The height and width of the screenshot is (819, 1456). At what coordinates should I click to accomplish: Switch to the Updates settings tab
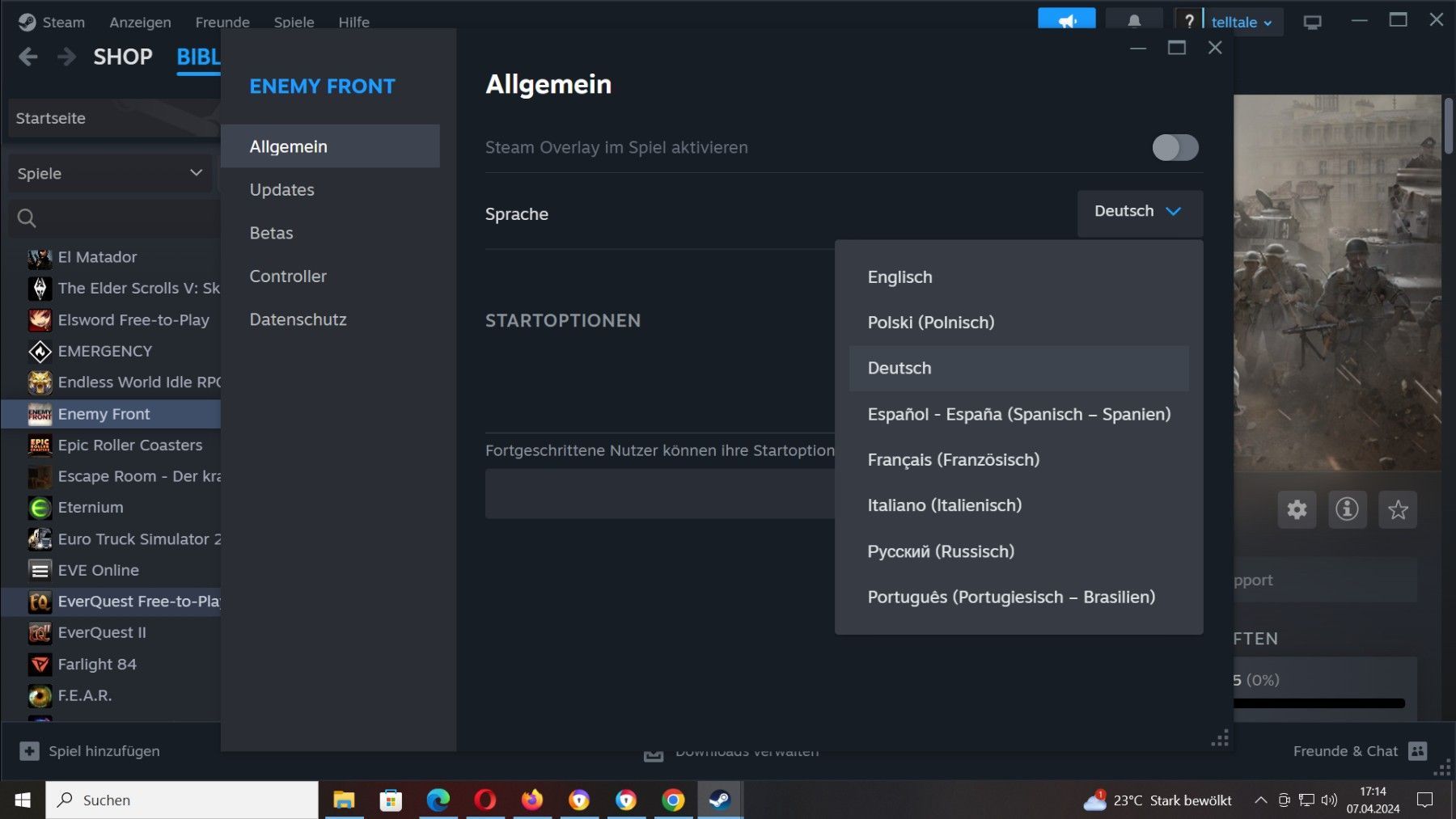tap(281, 190)
